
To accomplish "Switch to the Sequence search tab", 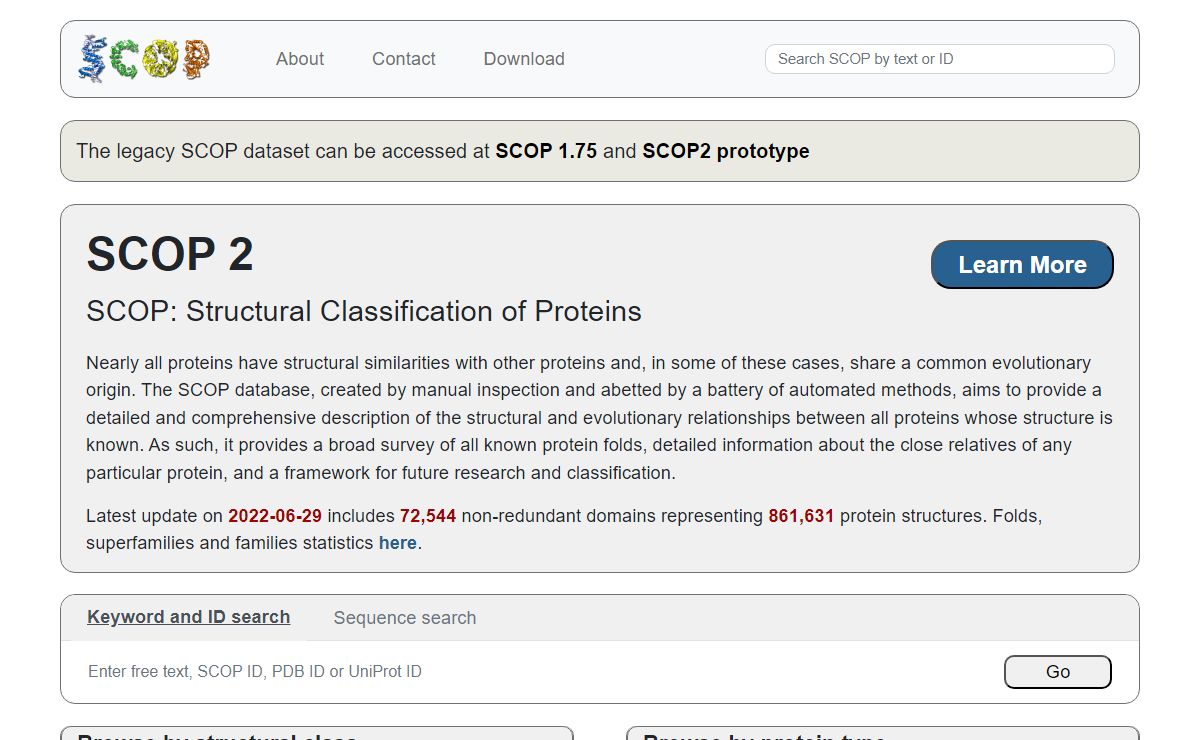I will [405, 618].
